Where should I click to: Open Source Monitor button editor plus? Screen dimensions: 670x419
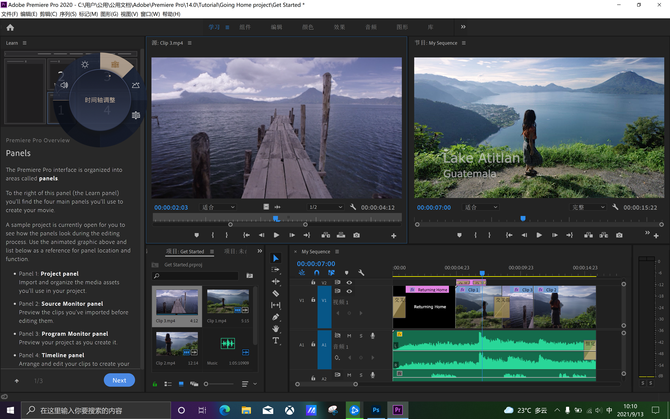click(x=394, y=236)
